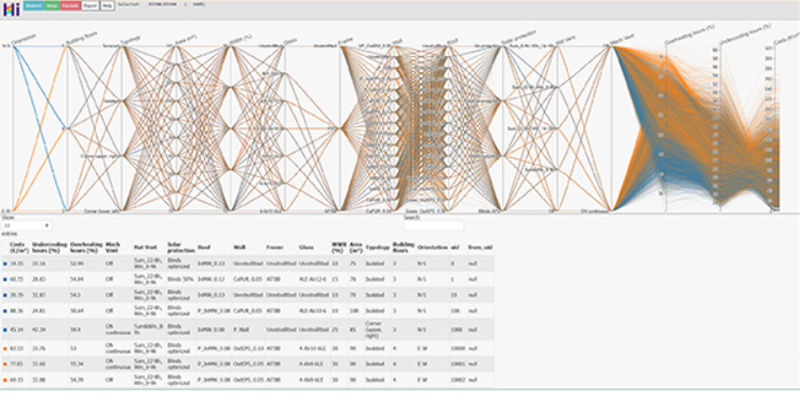Viewport: 800px width, 400px height.
Task: Click the orange color marker of the last row
Action: (5, 379)
